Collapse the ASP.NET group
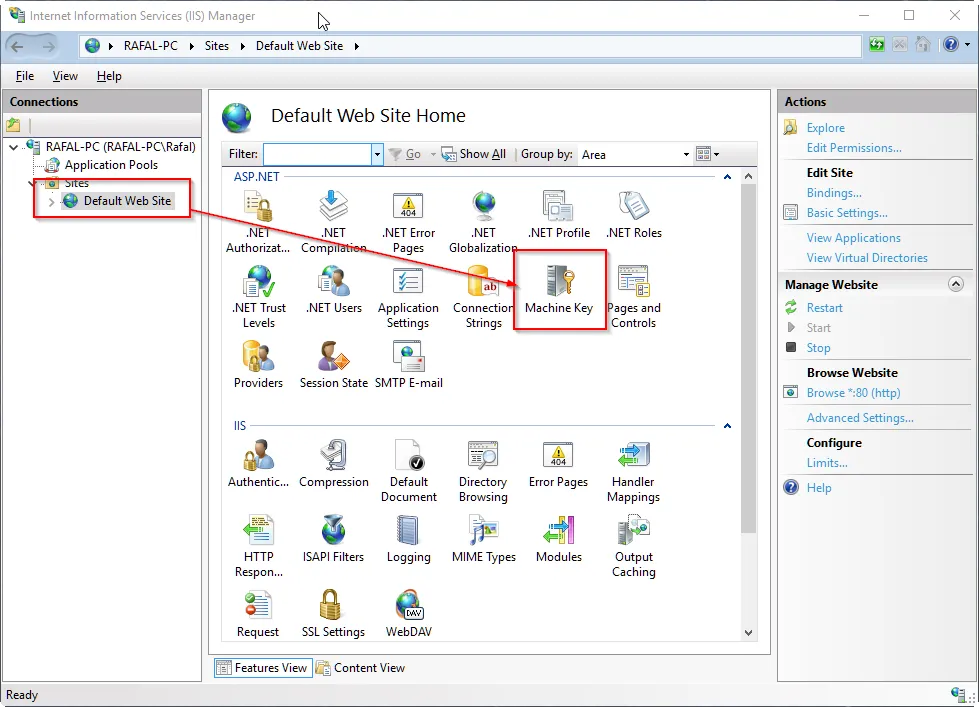The height and width of the screenshot is (707, 979). click(x=727, y=177)
